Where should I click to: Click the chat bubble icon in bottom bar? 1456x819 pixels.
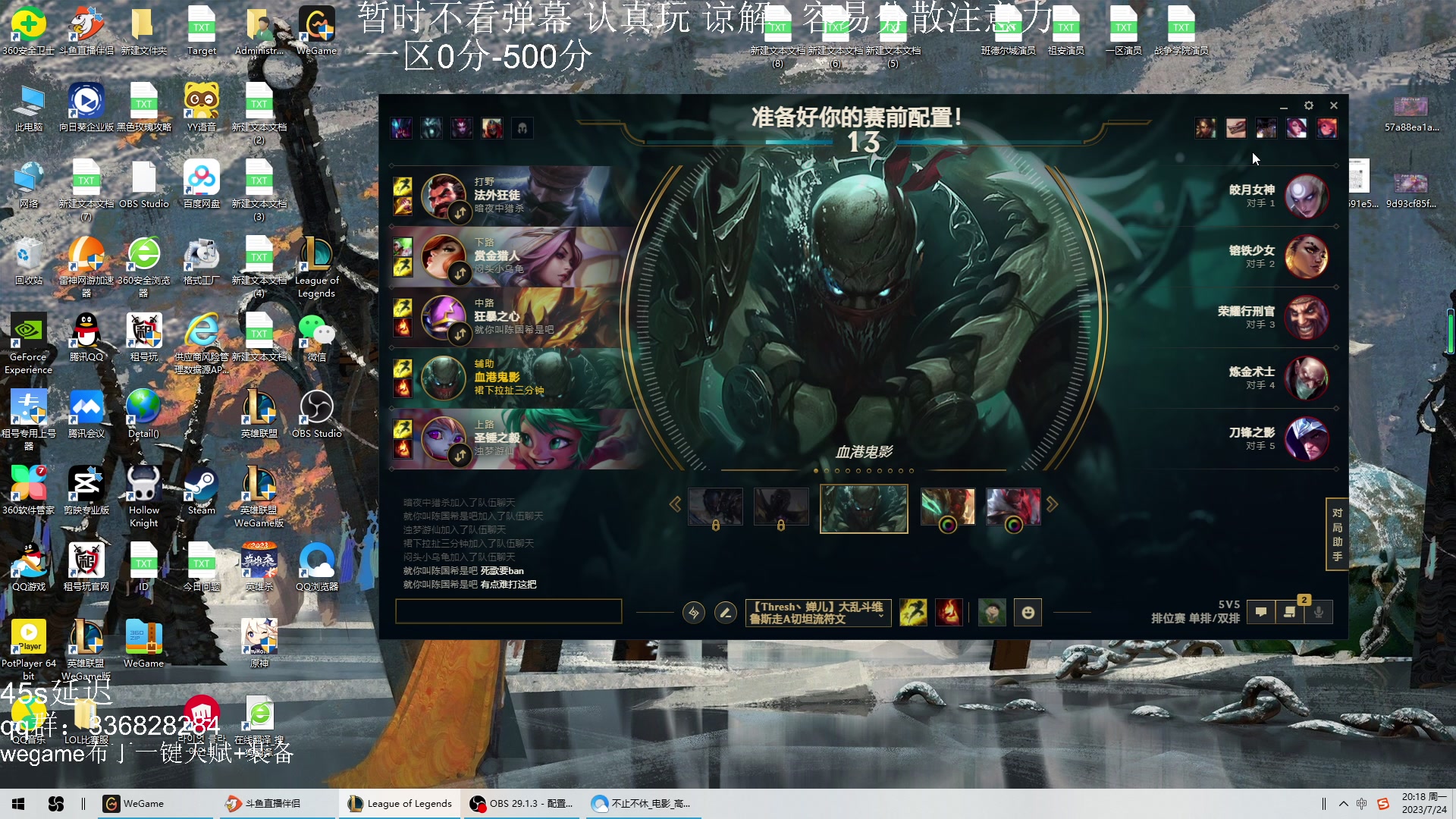click(x=1260, y=613)
